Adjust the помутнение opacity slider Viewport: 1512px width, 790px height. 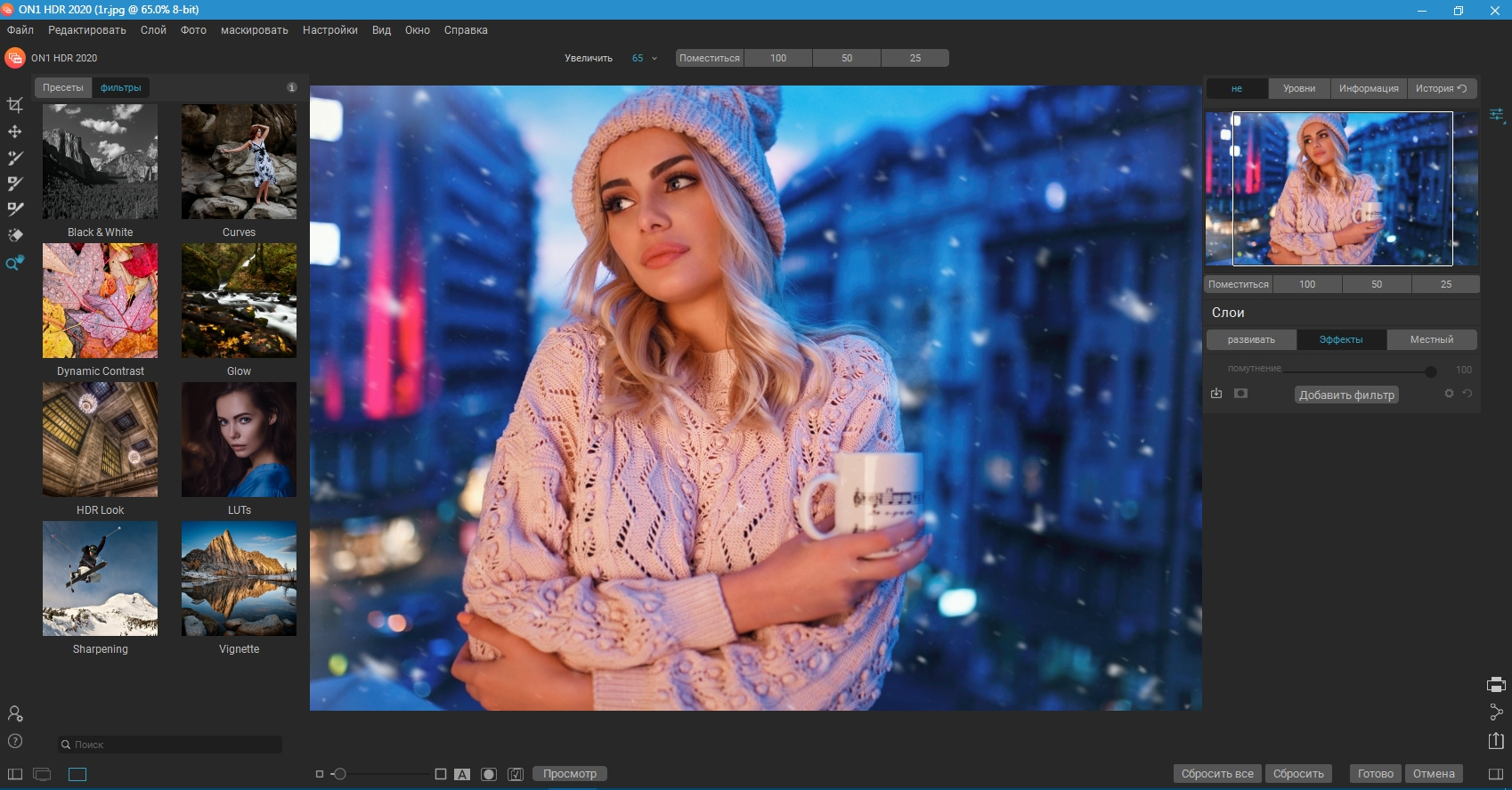(1430, 371)
